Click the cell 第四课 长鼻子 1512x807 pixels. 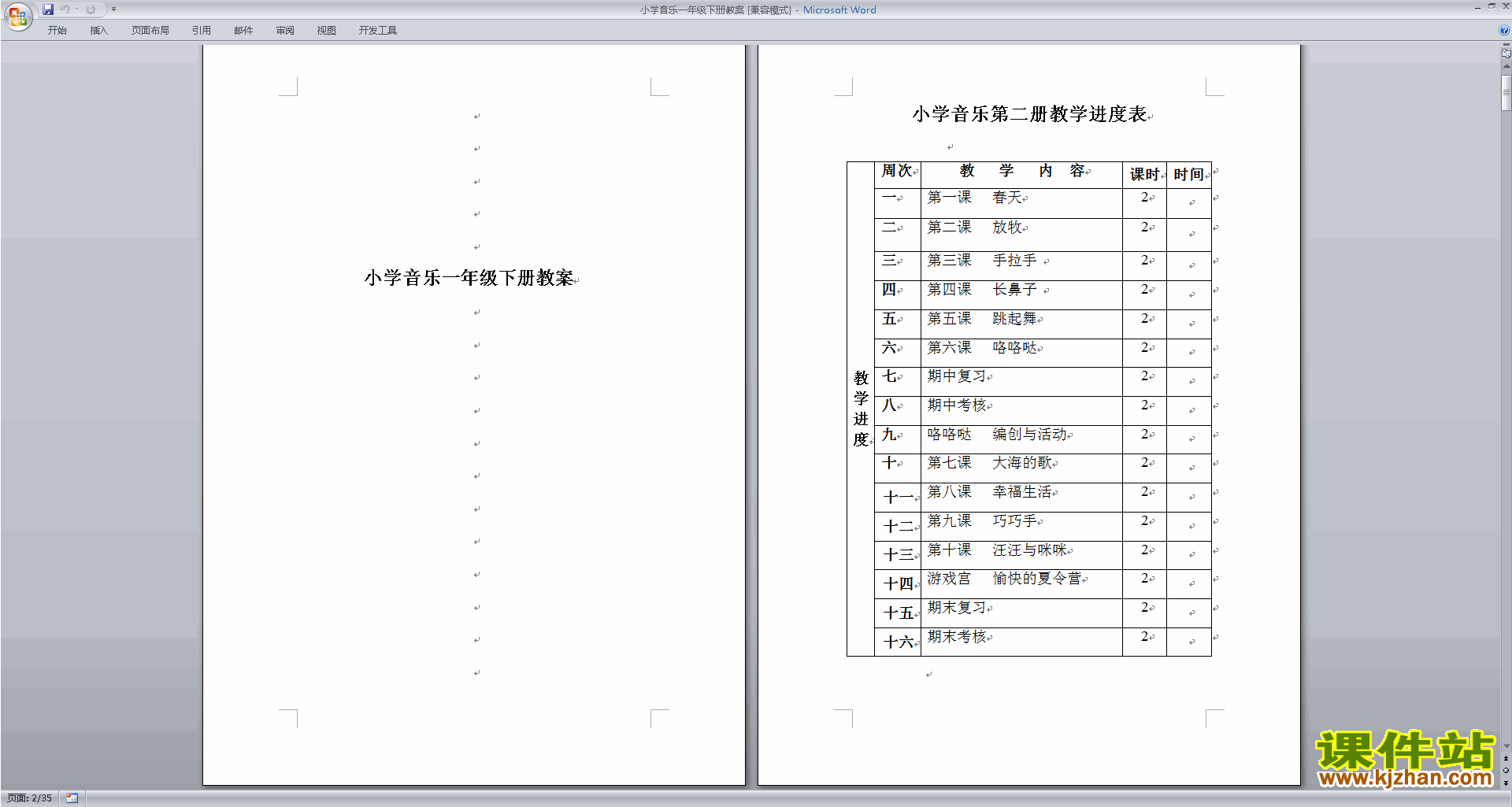tap(1022, 295)
